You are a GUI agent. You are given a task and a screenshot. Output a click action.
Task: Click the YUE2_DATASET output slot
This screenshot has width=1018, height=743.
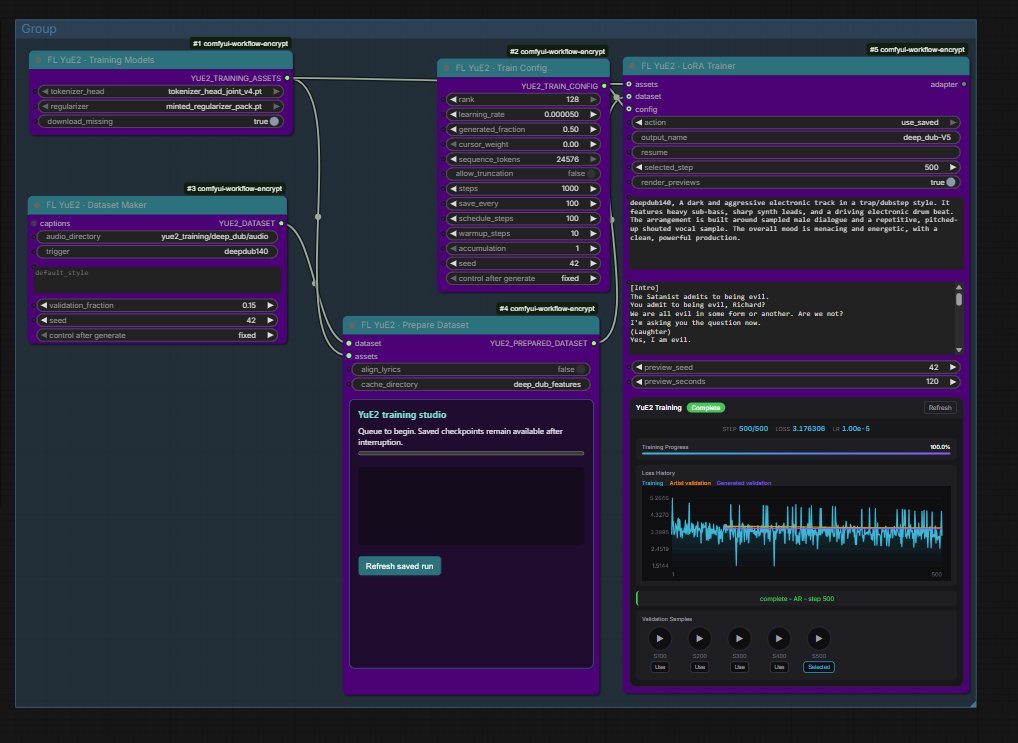pos(281,223)
